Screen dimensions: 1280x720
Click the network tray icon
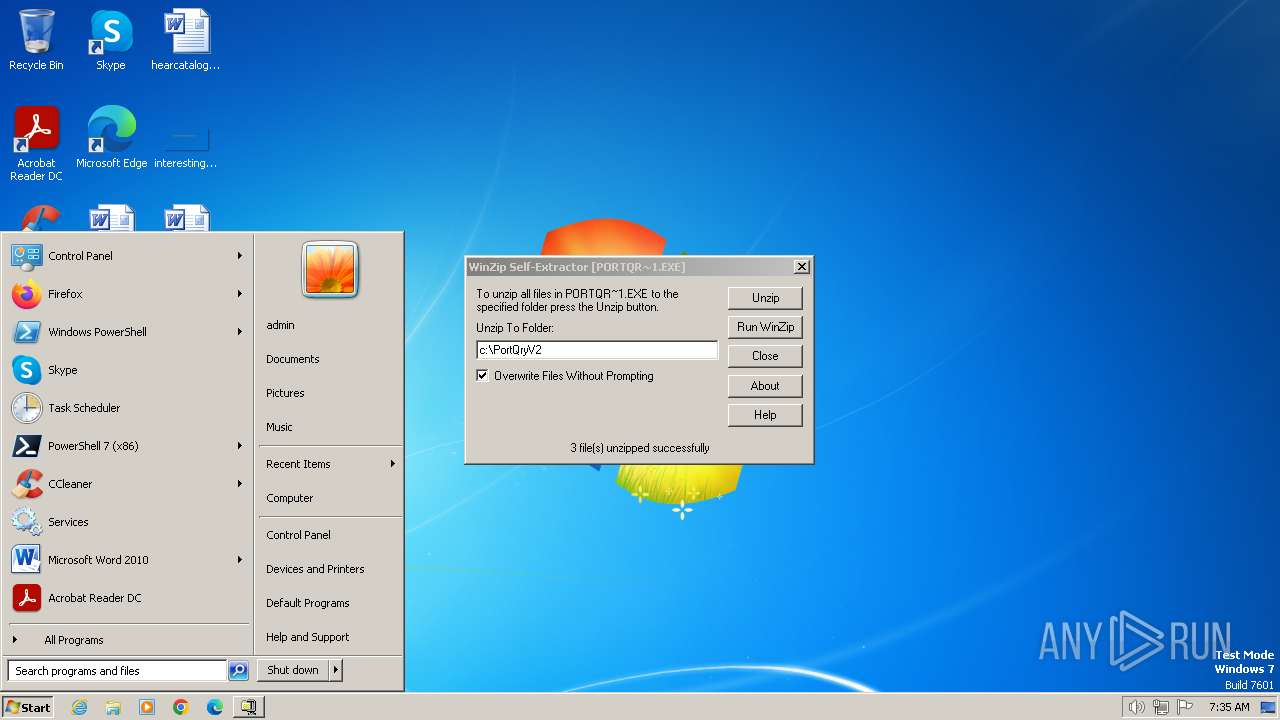(x=1161, y=707)
